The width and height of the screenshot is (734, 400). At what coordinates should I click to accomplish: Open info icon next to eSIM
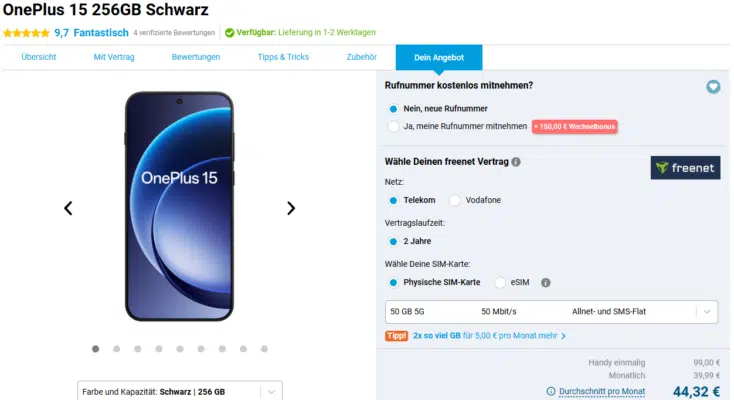[545, 282]
